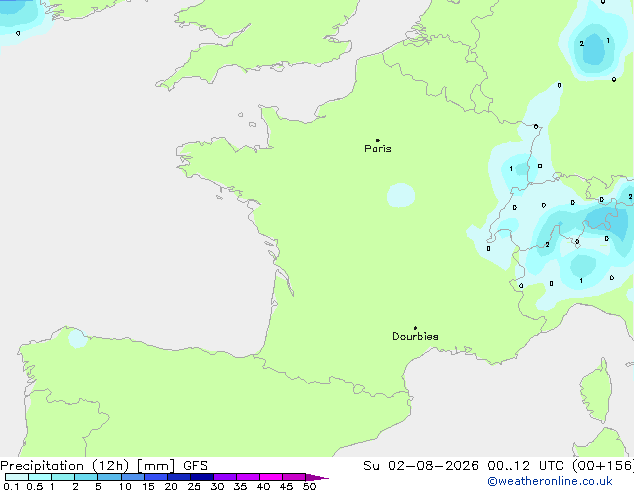
Task: Click the Su 02-08-2026 forecast date text
Action: click(x=421, y=466)
